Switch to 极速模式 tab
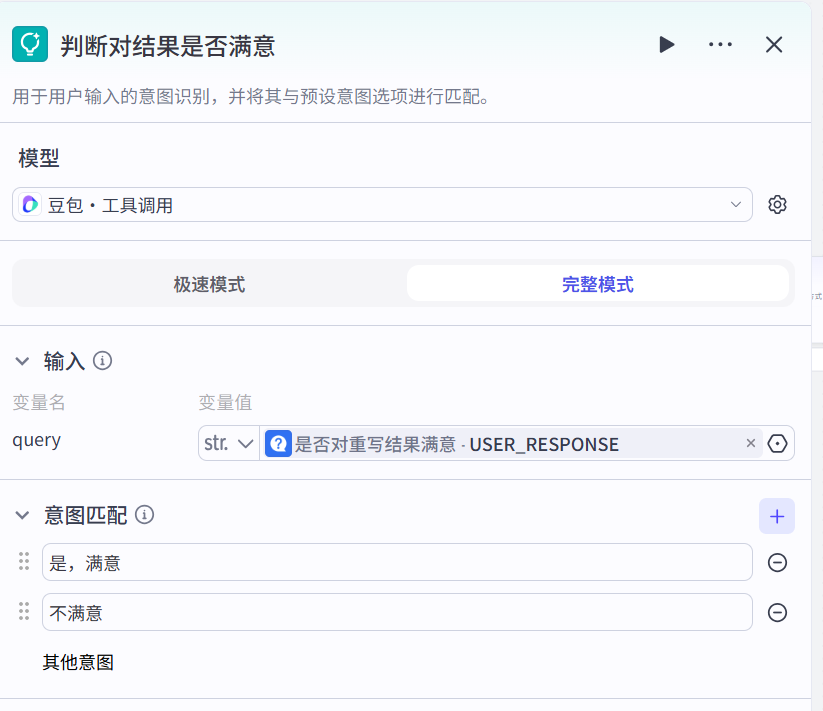823x711 pixels. pyautogui.click(x=209, y=284)
